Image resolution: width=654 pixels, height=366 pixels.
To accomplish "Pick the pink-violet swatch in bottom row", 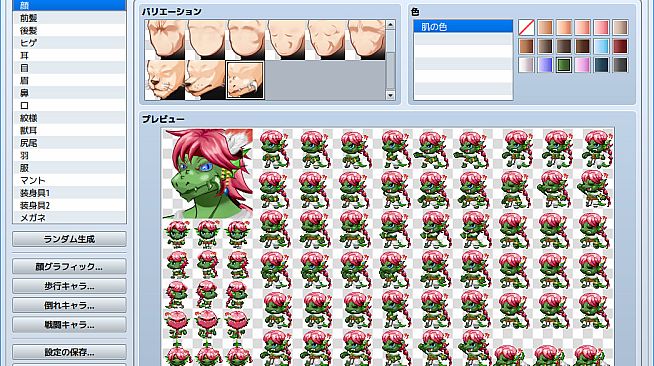I will (x=582, y=65).
